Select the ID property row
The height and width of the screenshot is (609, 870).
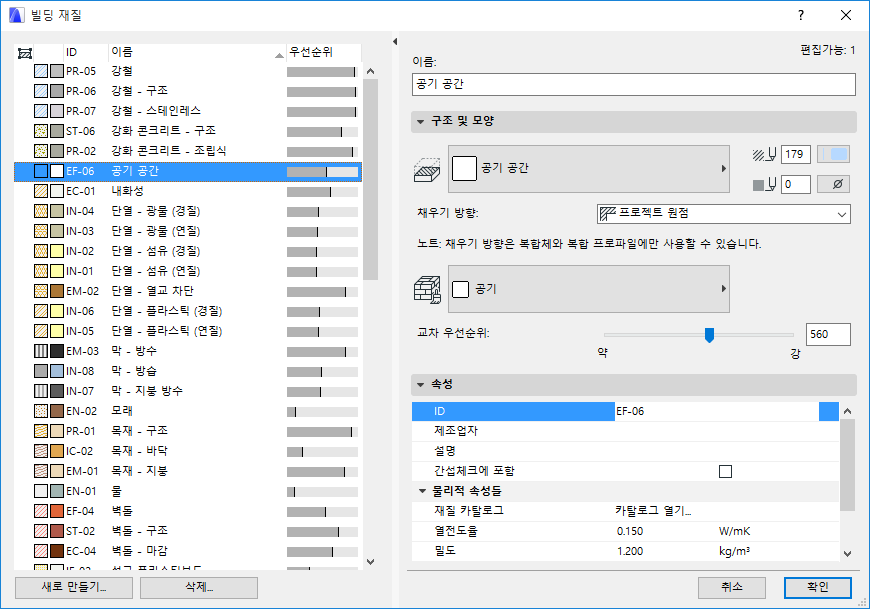[625, 411]
